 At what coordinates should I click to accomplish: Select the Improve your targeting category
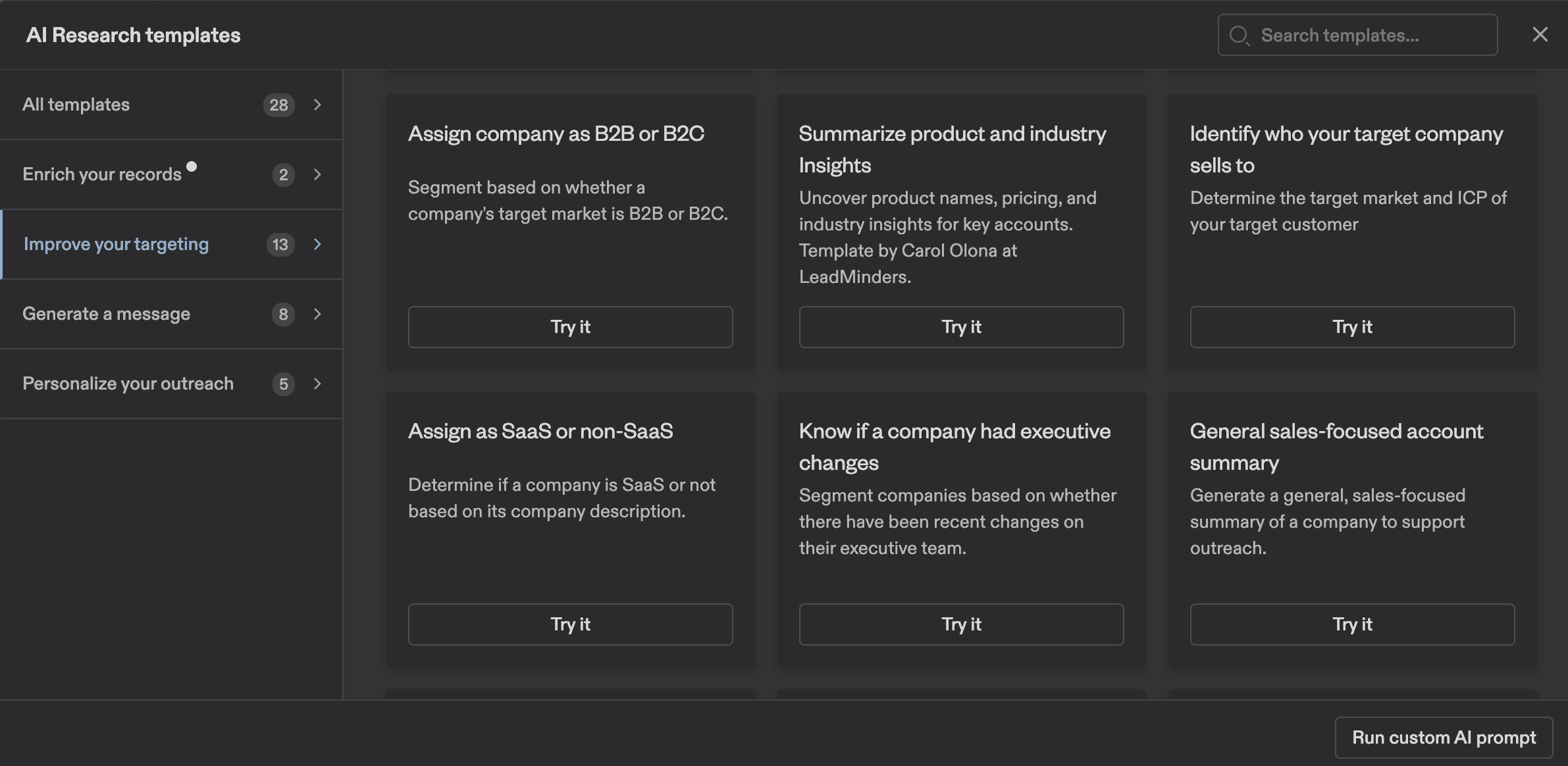pos(116,244)
